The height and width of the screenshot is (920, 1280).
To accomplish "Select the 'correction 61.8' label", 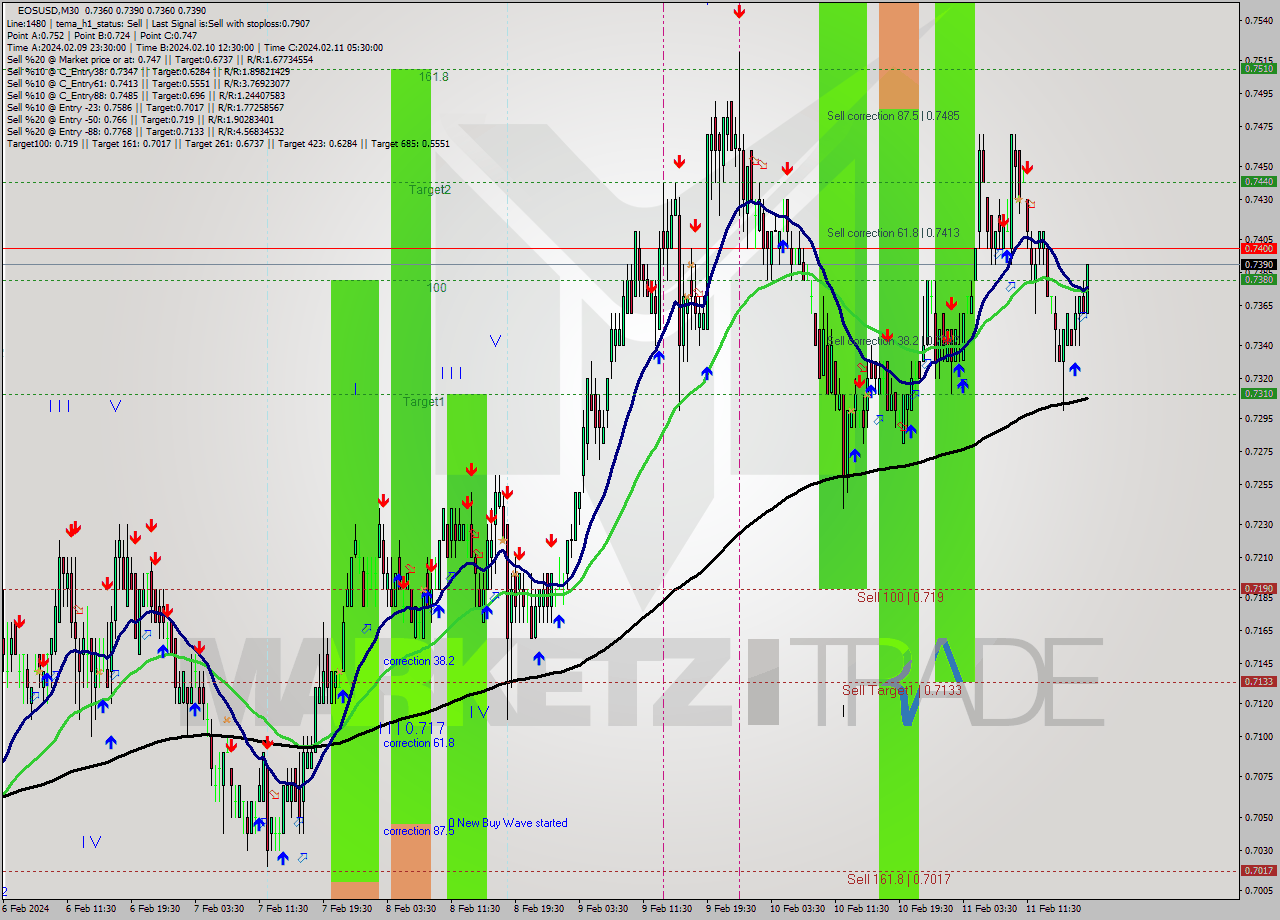I will point(418,743).
